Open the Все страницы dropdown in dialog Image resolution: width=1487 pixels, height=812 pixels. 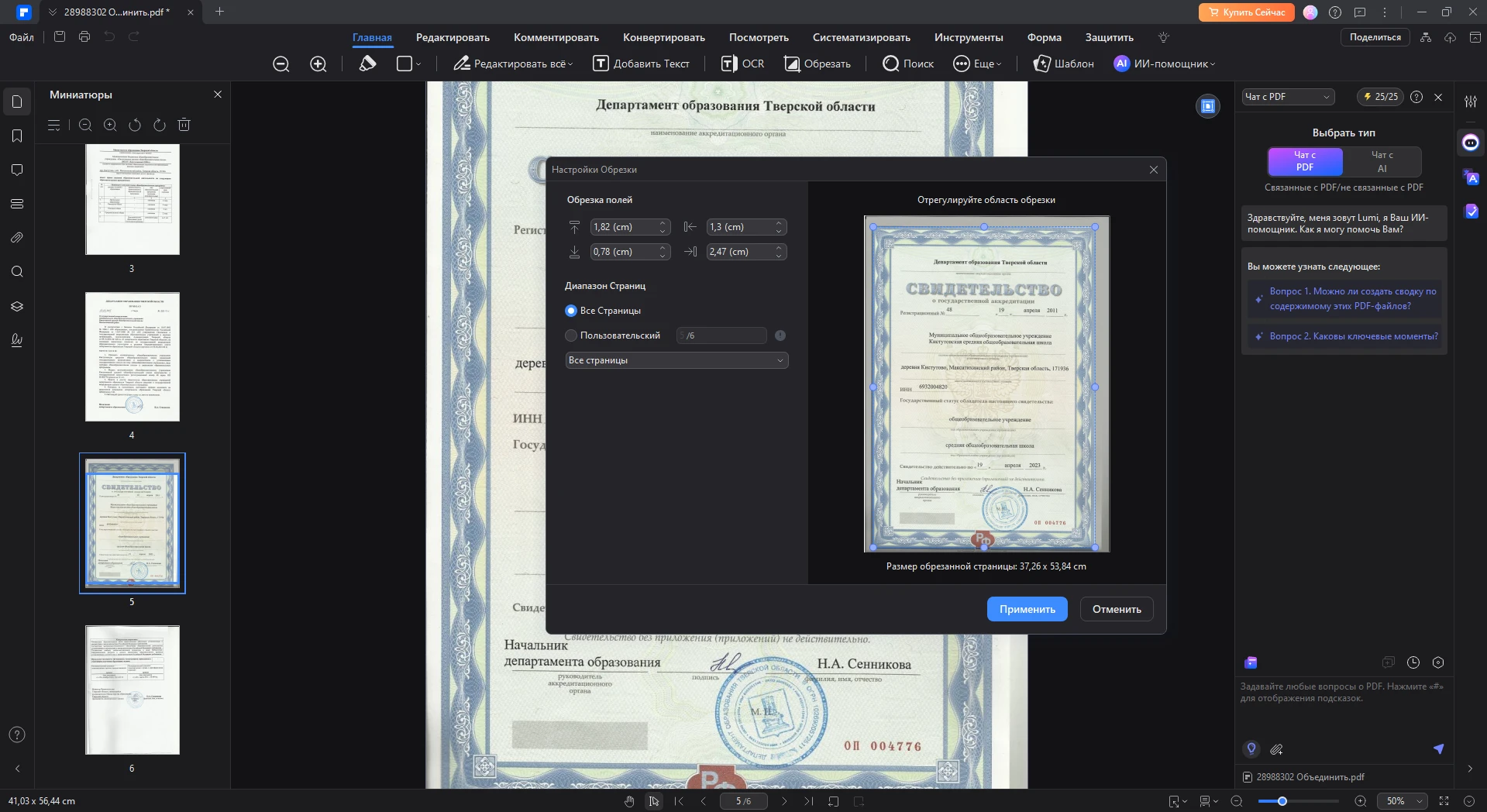(676, 360)
